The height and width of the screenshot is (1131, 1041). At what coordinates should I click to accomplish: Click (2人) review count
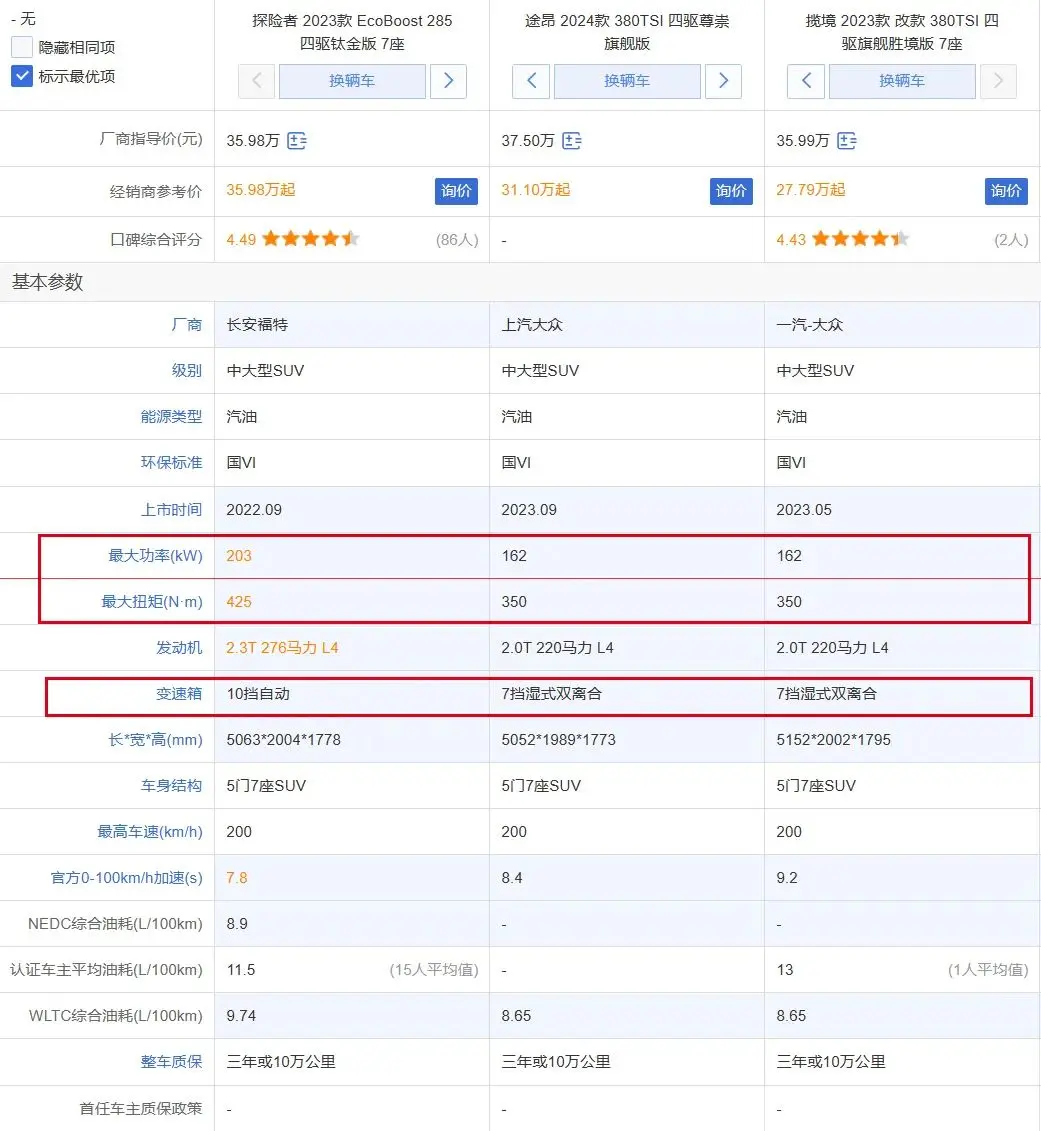click(1011, 239)
